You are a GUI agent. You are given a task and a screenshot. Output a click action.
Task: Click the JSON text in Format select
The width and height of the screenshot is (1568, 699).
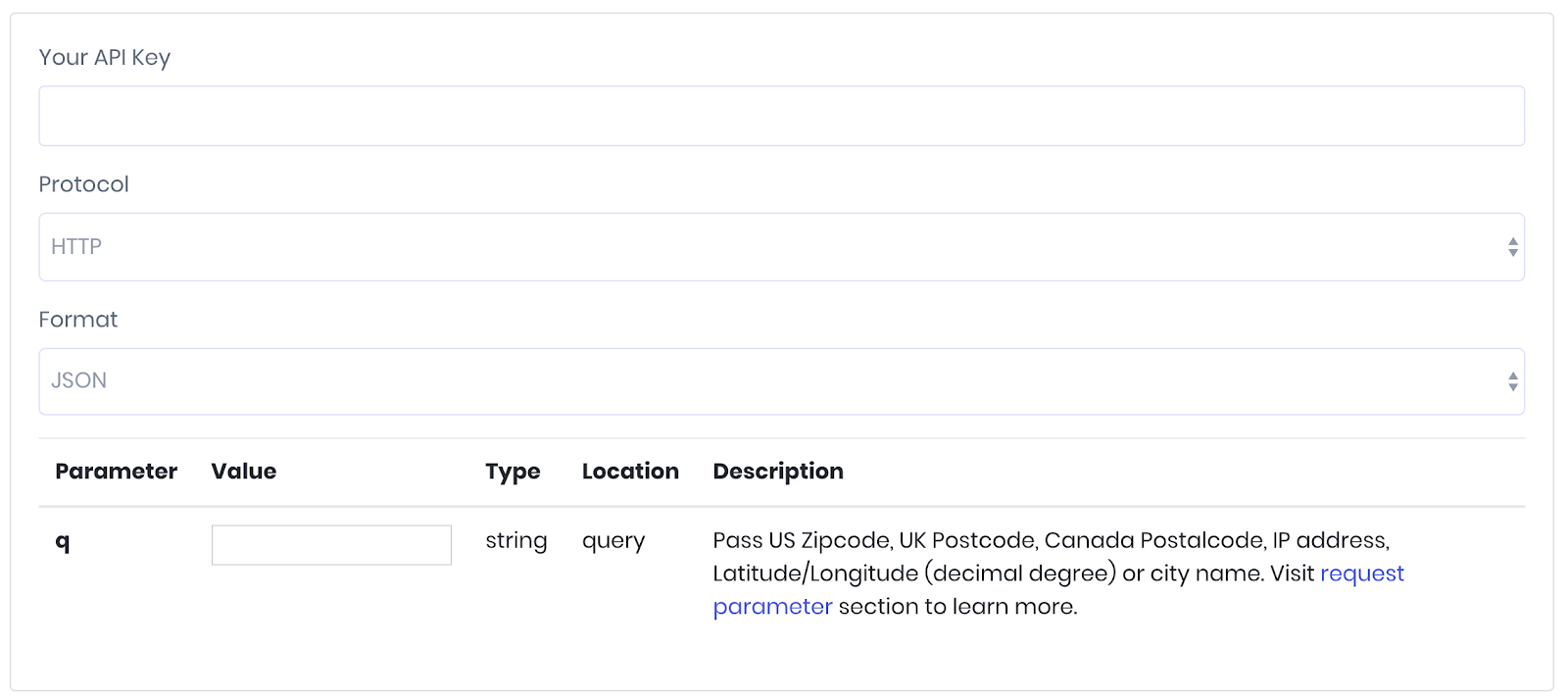[x=78, y=381]
